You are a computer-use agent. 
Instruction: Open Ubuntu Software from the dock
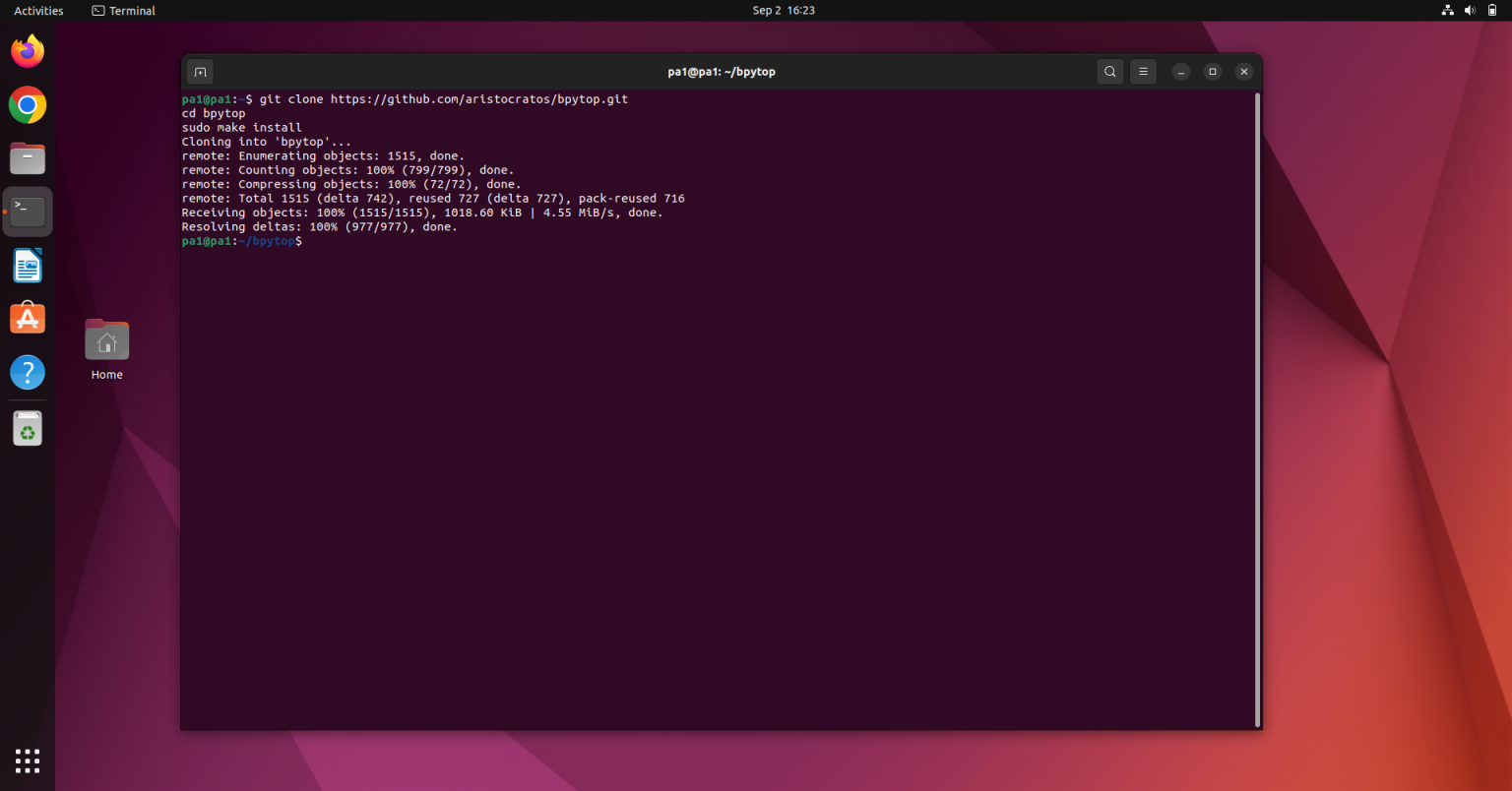(x=27, y=318)
